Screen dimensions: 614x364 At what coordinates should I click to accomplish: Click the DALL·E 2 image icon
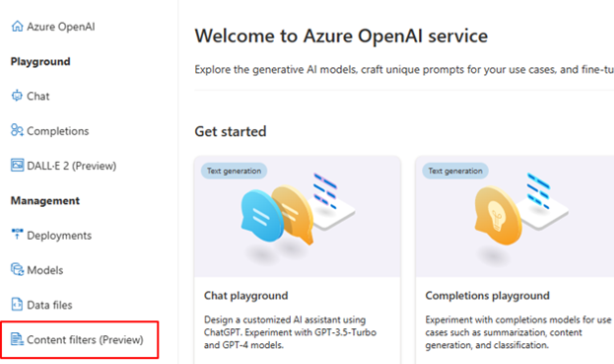(x=17, y=165)
